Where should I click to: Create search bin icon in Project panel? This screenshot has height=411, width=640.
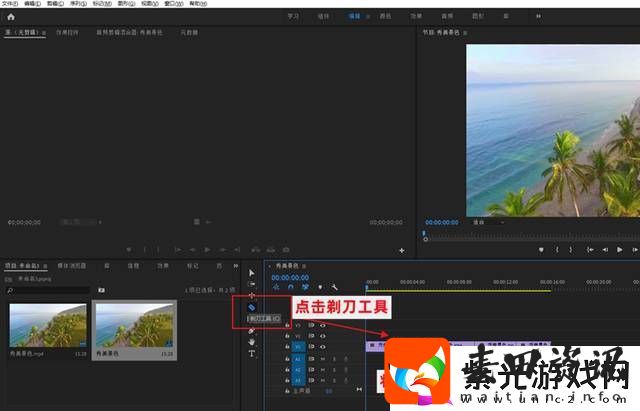pyautogui.click(x=101, y=290)
